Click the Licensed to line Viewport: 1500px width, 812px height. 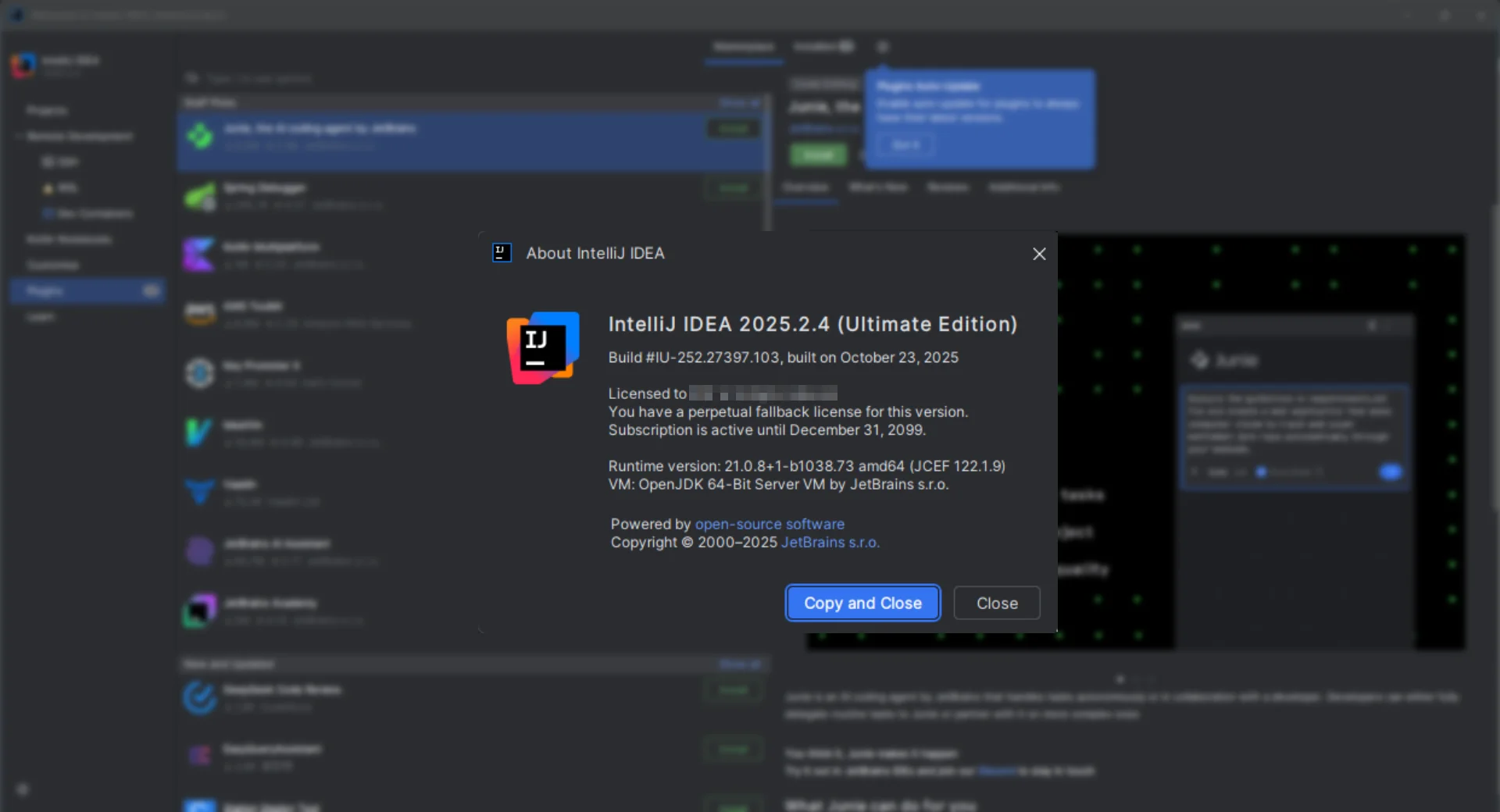click(x=723, y=394)
